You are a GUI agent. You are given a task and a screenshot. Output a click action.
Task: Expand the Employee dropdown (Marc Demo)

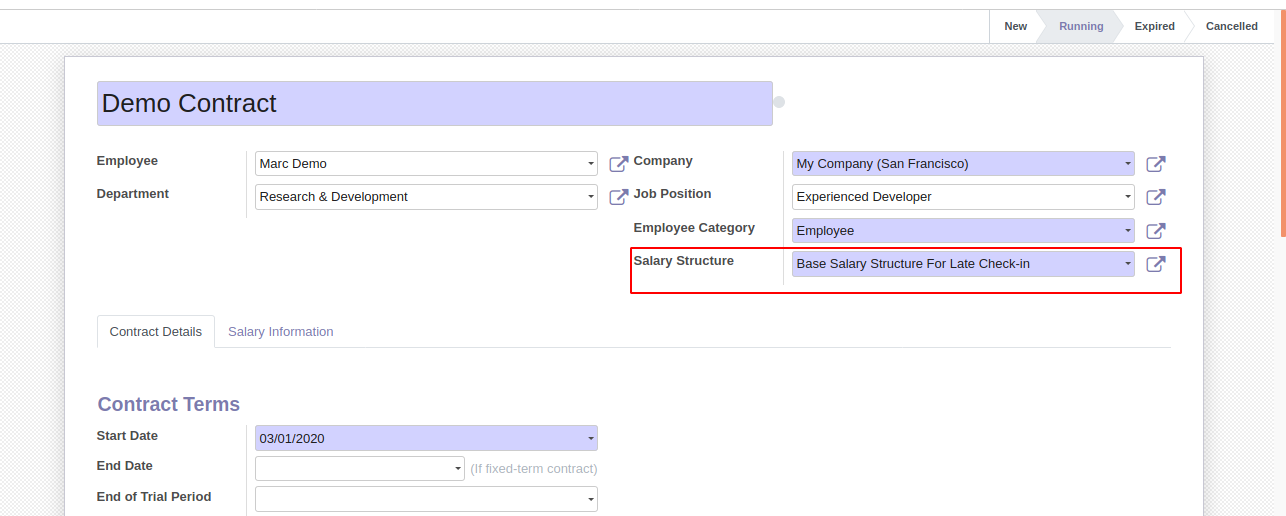coord(590,164)
